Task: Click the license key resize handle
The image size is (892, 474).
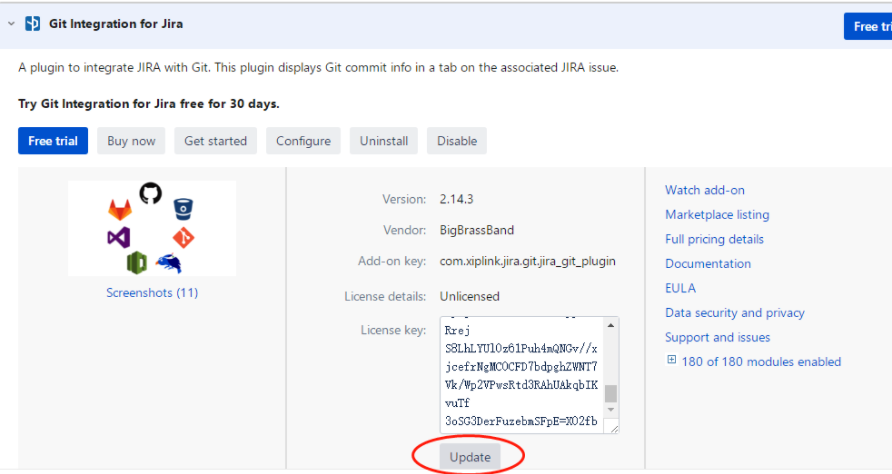Action: [614, 428]
